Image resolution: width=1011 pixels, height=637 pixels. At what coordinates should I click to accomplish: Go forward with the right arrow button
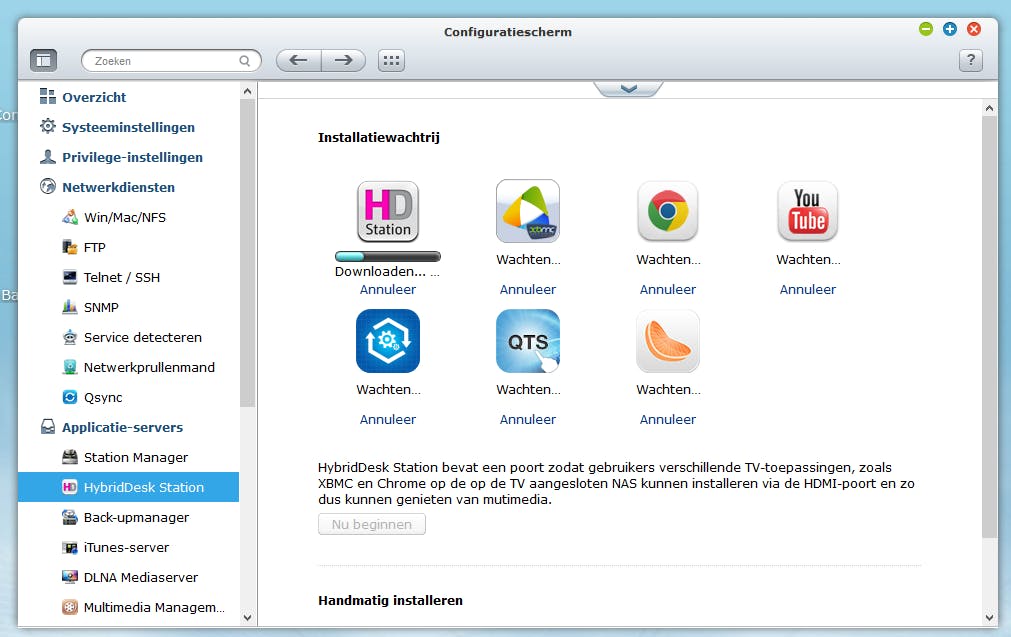pyautogui.click(x=344, y=61)
